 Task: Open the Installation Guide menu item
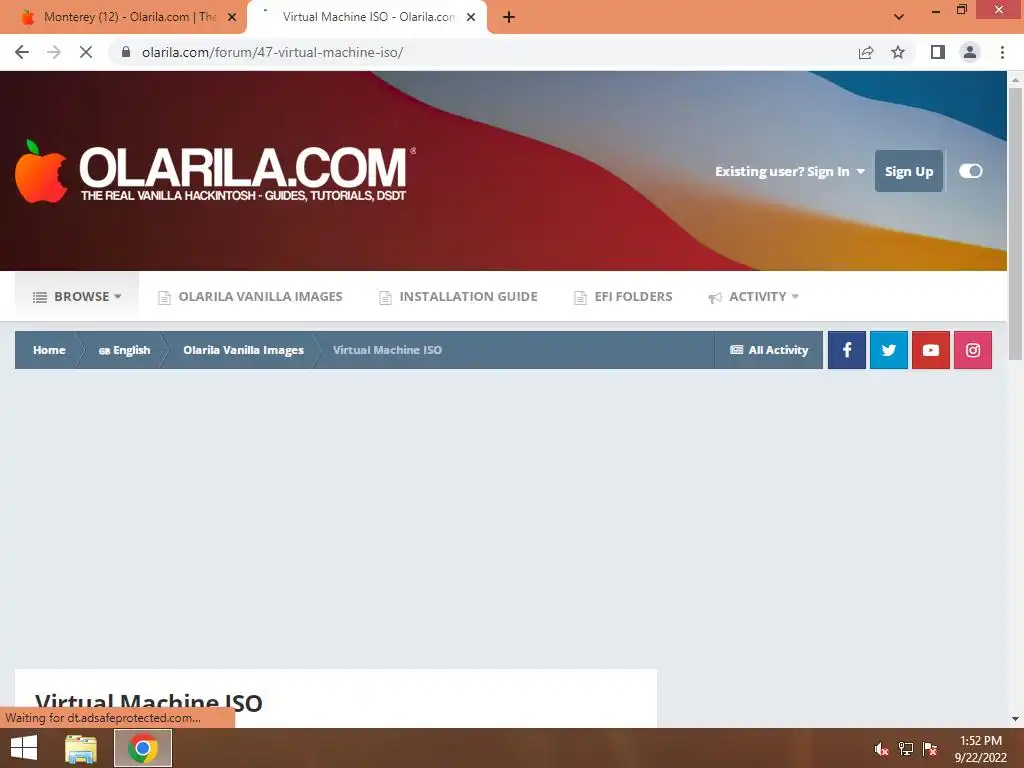click(458, 296)
